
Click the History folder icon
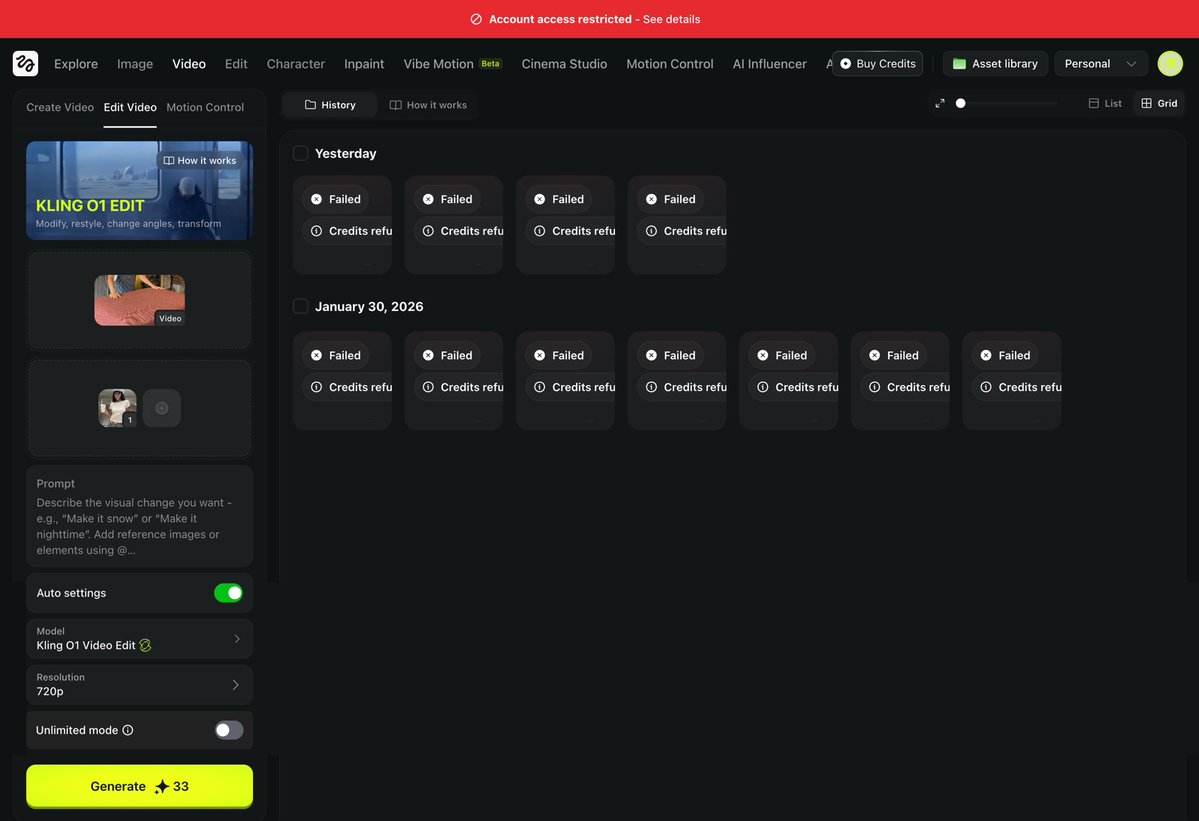(x=310, y=105)
